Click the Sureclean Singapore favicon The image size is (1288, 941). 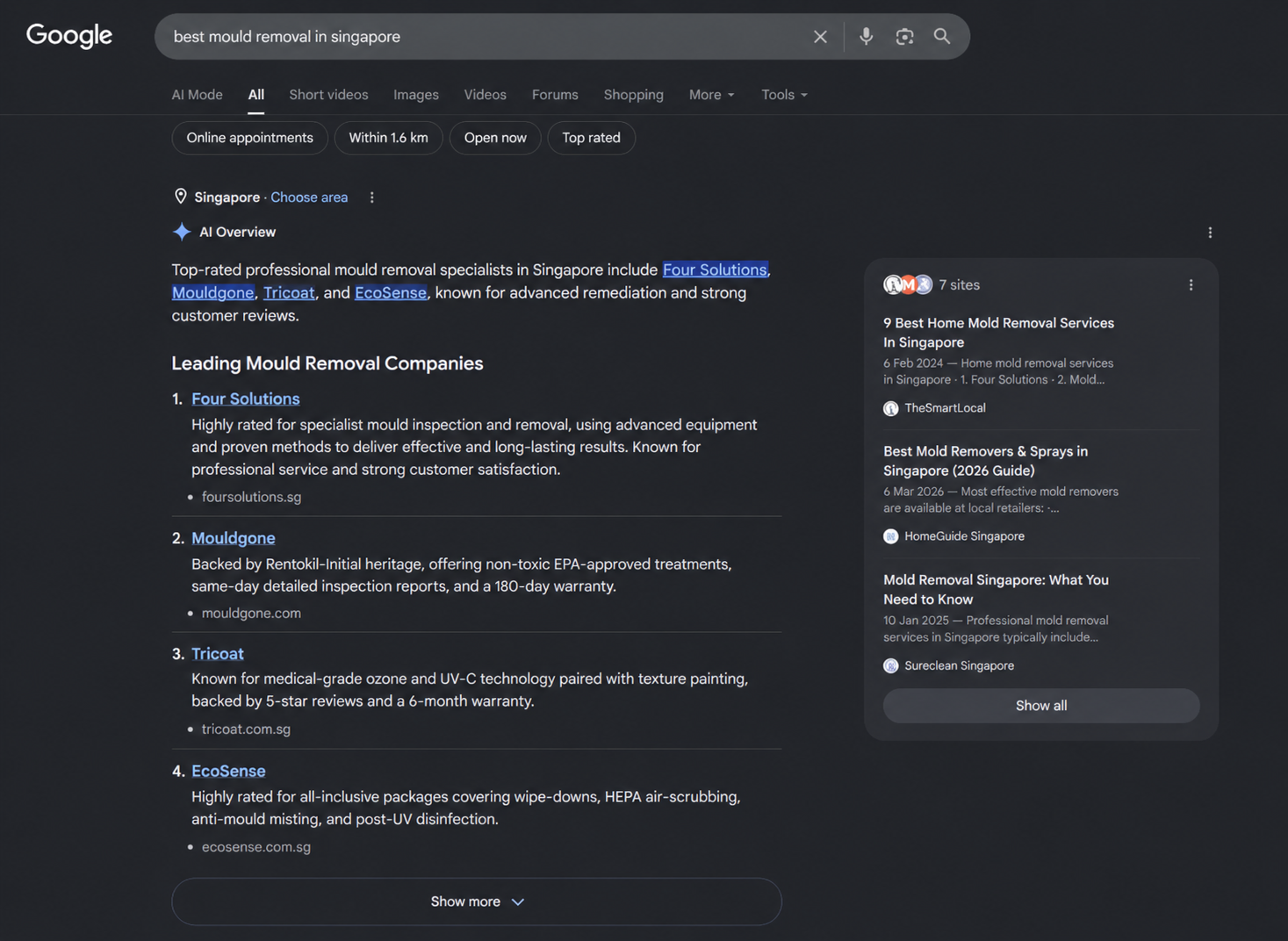pyautogui.click(x=891, y=665)
